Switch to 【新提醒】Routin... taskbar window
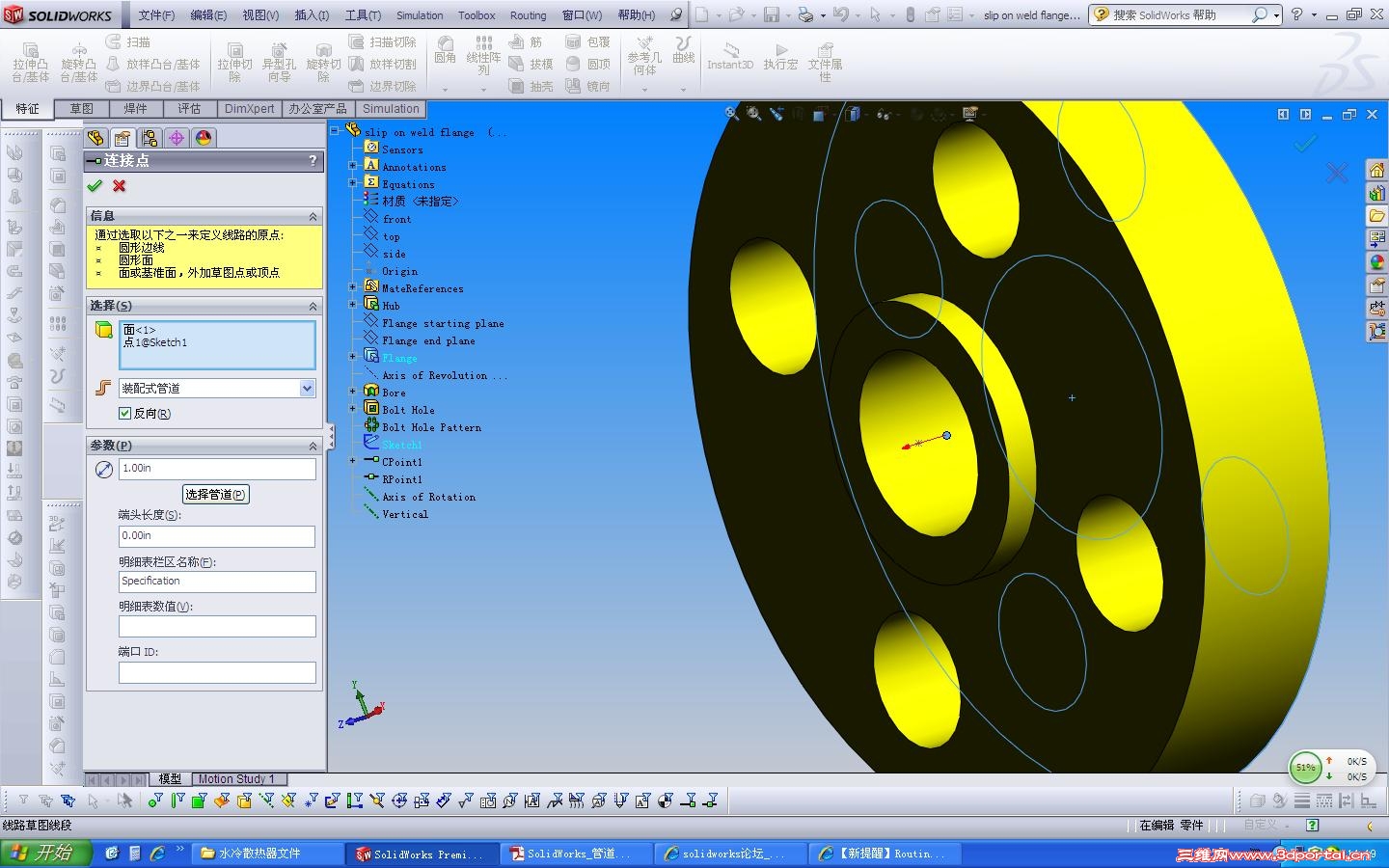Viewport: 1389px width, 868px height. click(886, 854)
